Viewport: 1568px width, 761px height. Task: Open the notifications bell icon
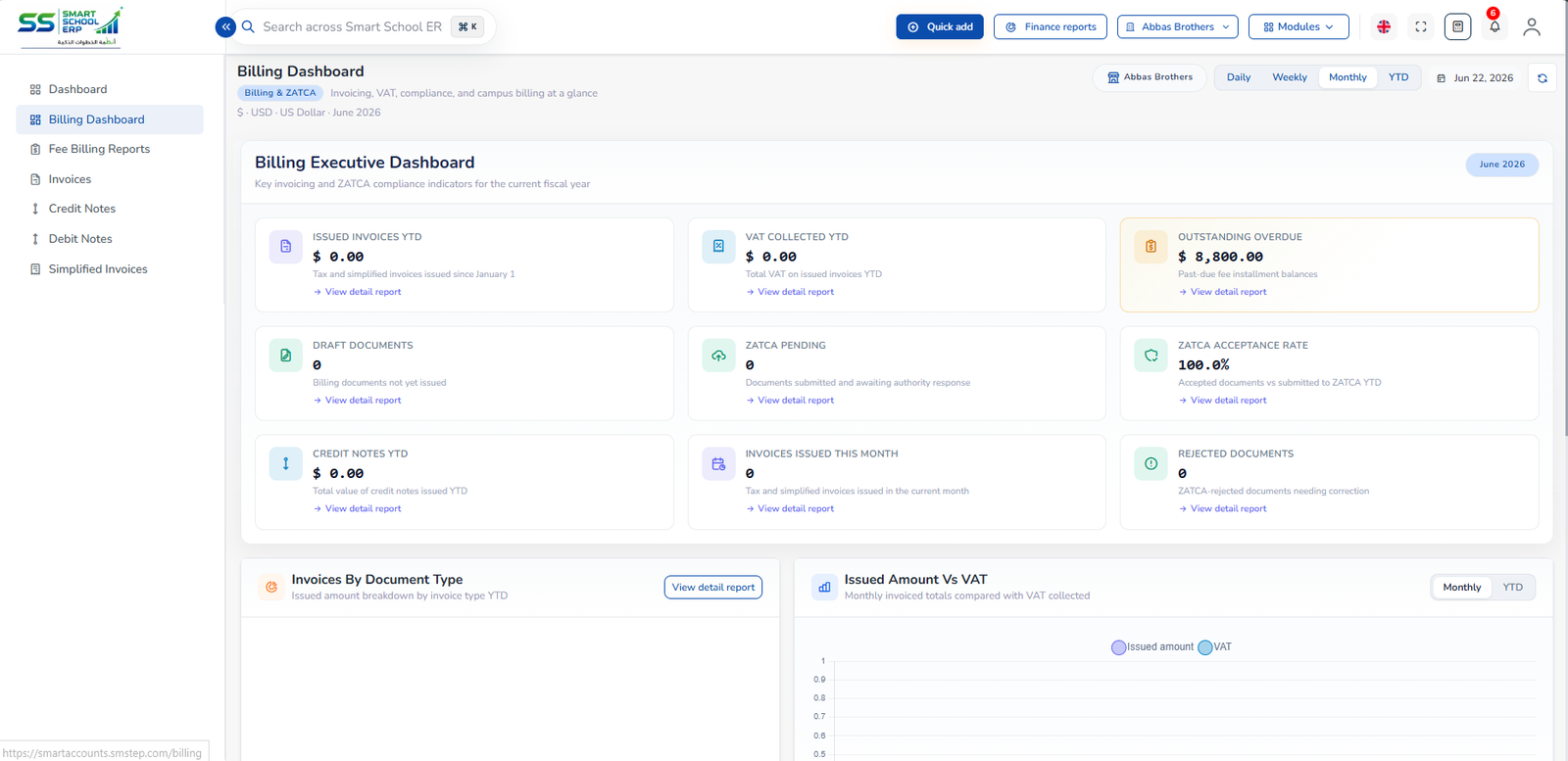tap(1494, 27)
